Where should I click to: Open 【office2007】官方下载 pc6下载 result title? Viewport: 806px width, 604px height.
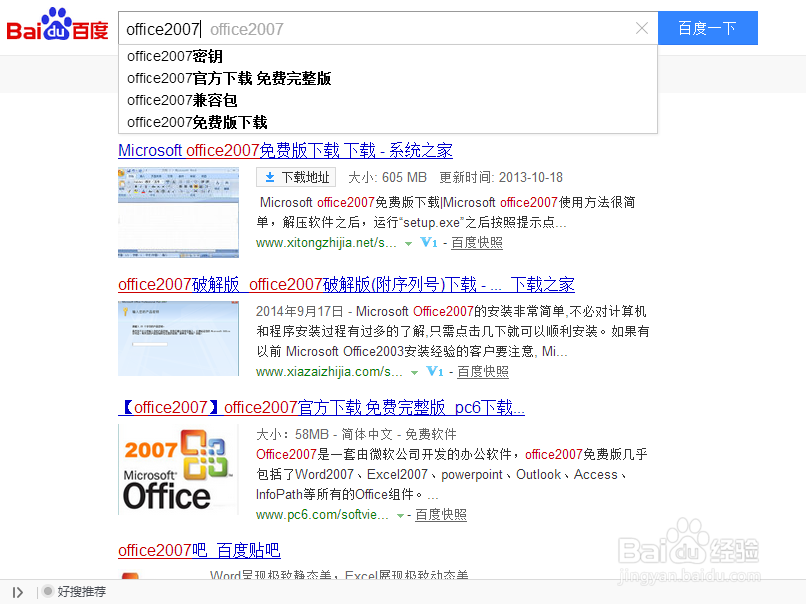click(321, 408)
